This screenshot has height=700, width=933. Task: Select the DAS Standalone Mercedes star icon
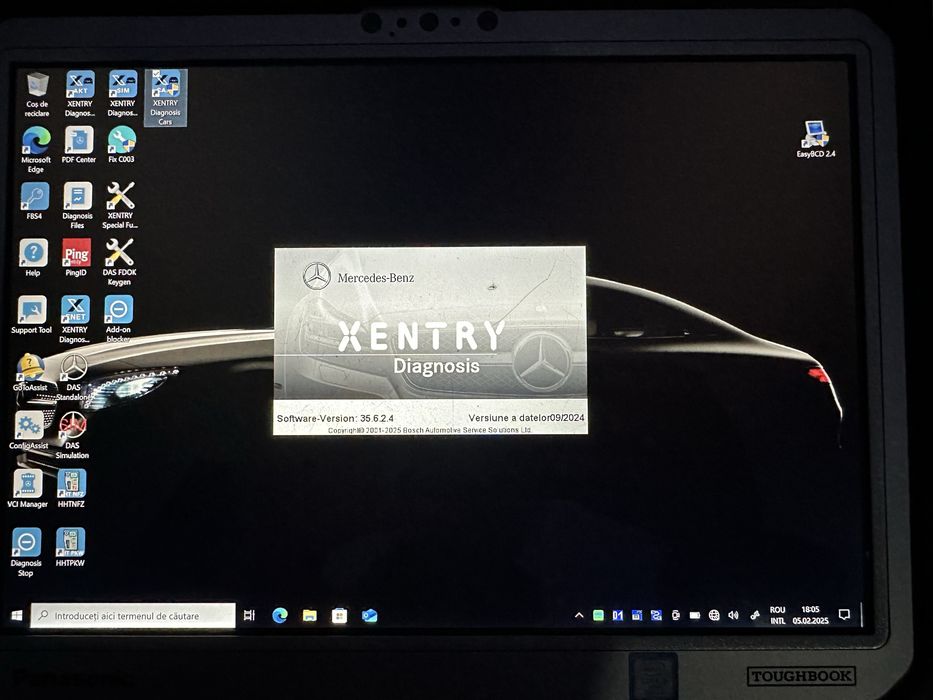point(74,377)
